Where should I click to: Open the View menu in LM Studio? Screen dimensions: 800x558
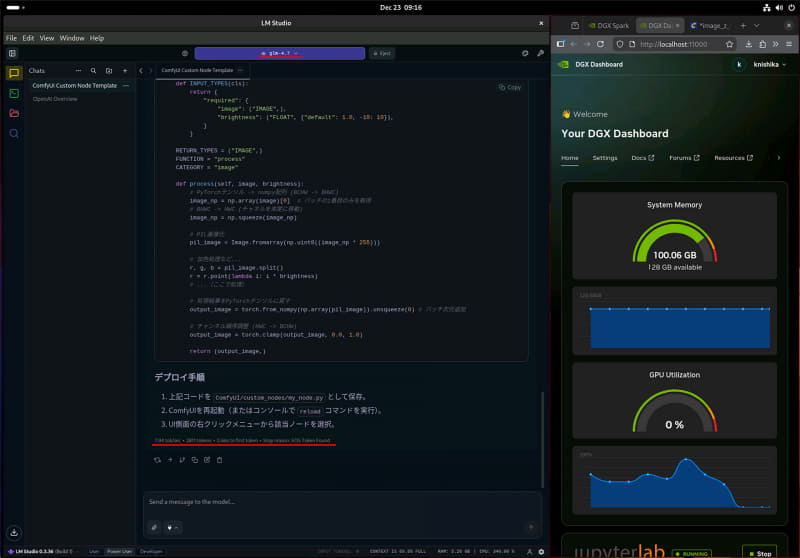point(46,38)
